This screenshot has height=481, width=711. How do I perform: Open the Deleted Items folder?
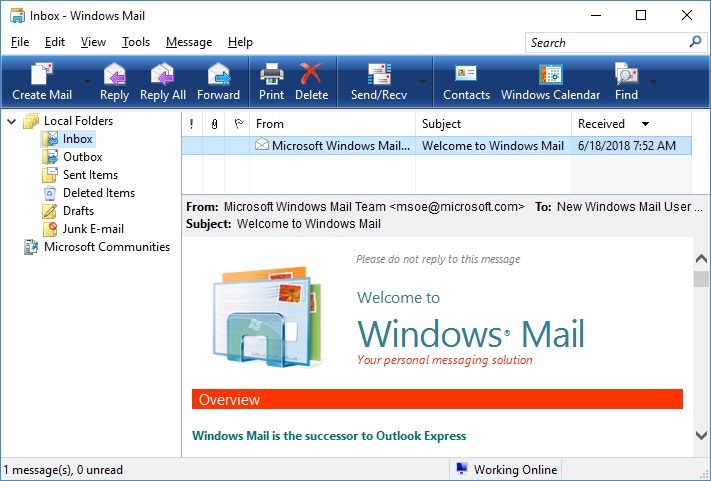[99, 193]
